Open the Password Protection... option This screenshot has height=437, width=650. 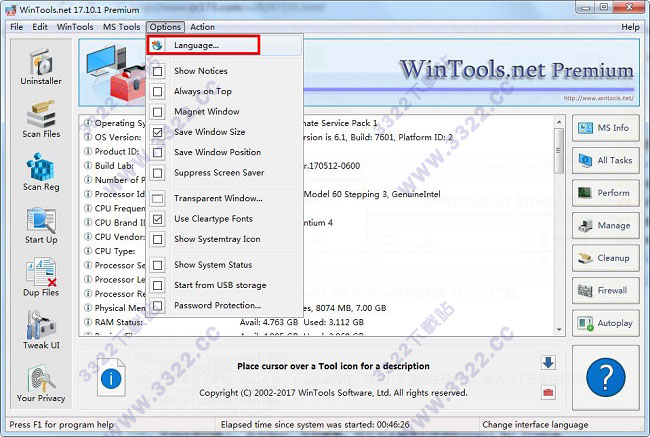[224, 305]
